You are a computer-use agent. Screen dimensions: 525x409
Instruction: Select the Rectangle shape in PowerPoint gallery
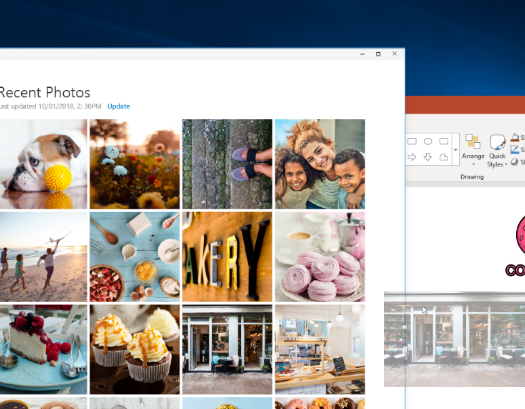tap(412, 141)
